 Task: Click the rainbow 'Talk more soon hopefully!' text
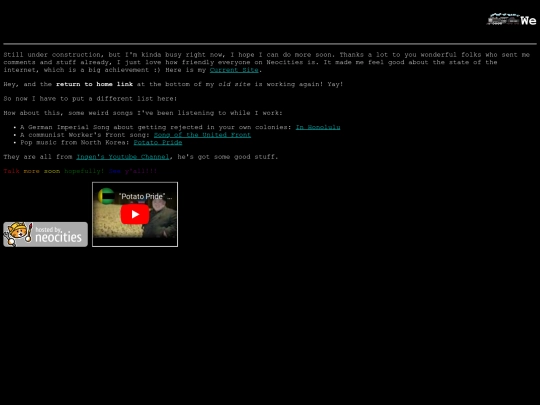(54, 171)
